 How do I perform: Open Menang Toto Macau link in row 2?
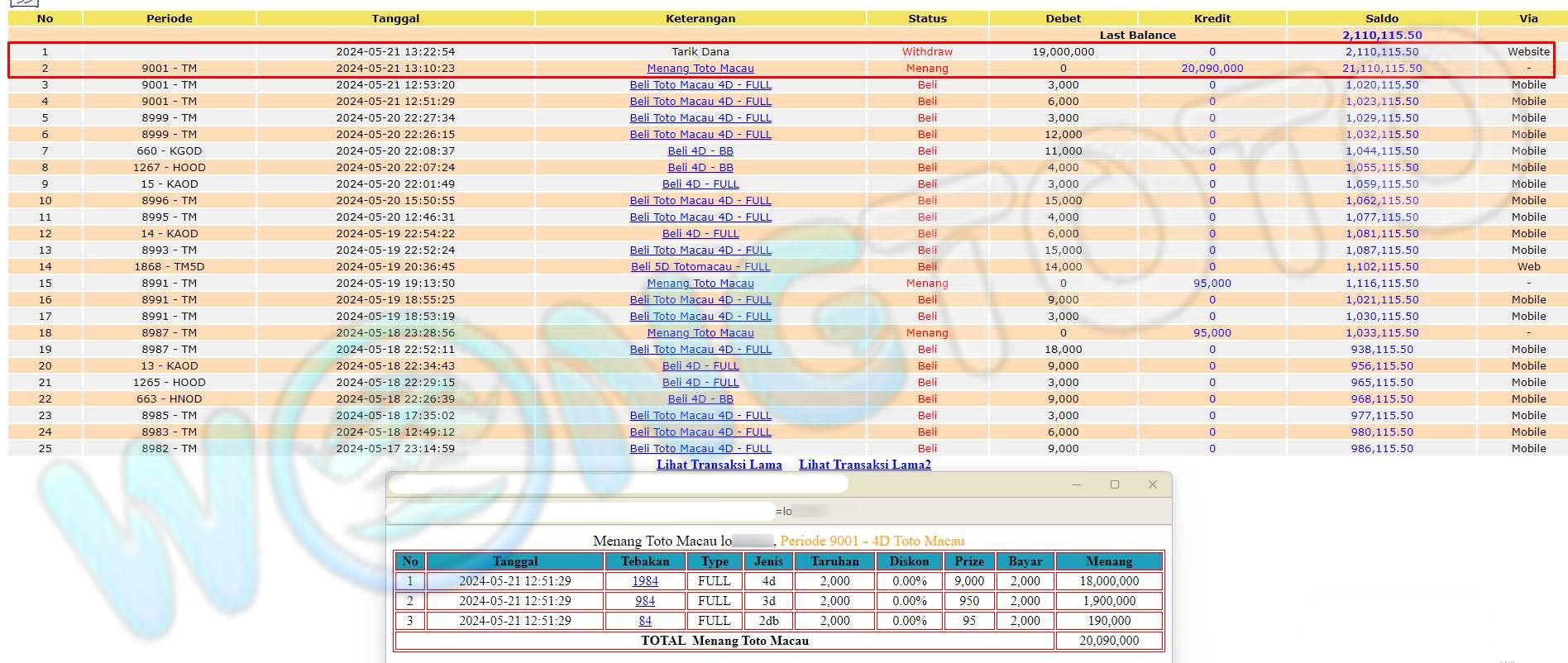coord(700,69)
